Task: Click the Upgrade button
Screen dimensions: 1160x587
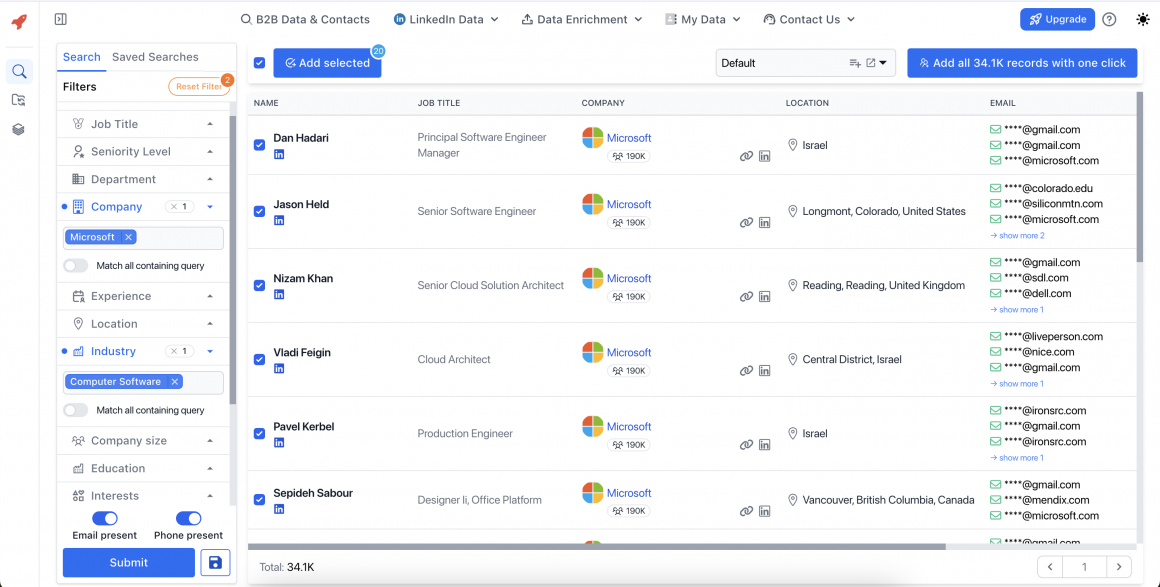Action: pos(1057,19)
